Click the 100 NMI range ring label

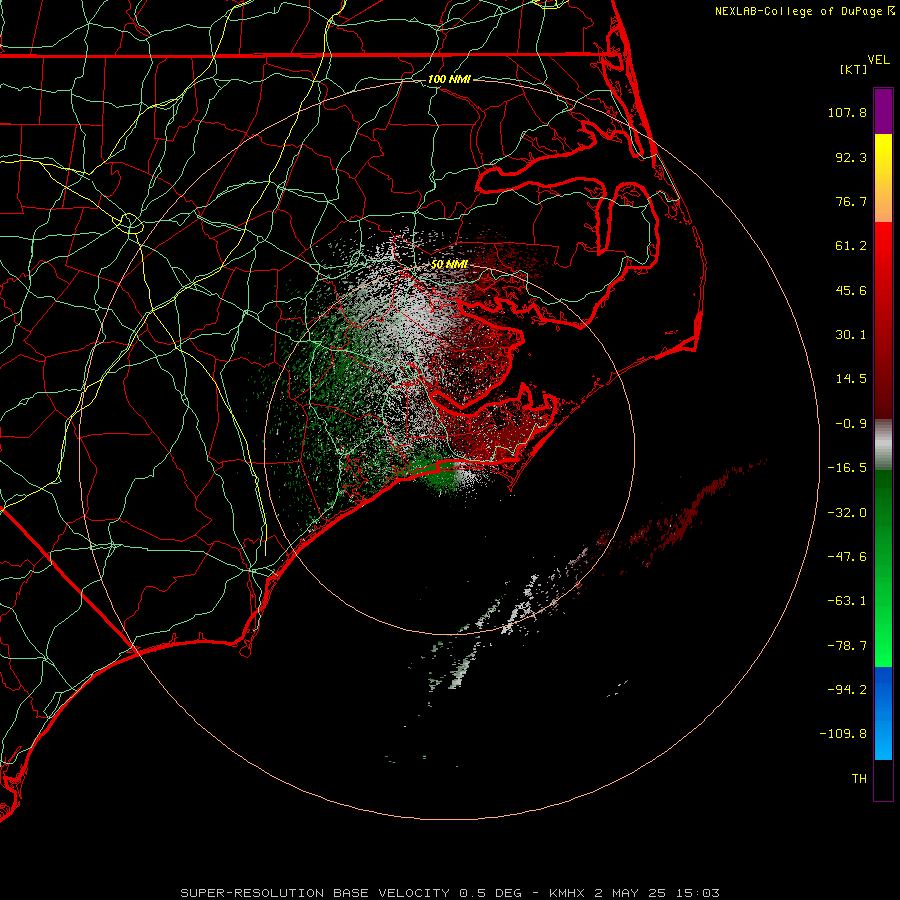[x=449, y=79]
